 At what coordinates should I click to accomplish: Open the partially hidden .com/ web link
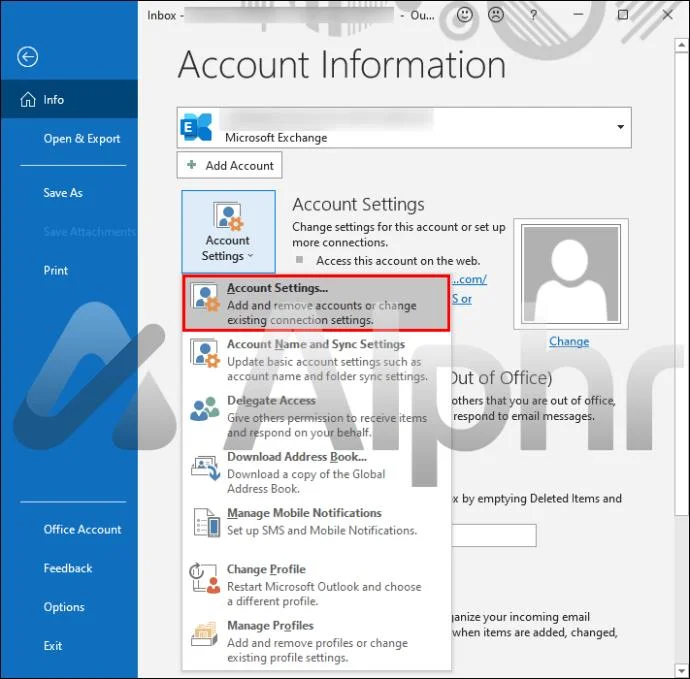(470, 279)
